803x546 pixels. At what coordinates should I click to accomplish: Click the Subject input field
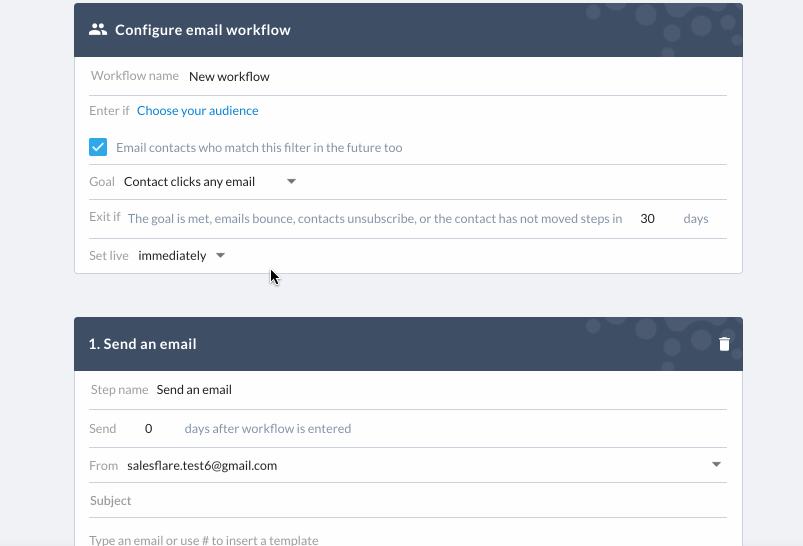[408, 500]
